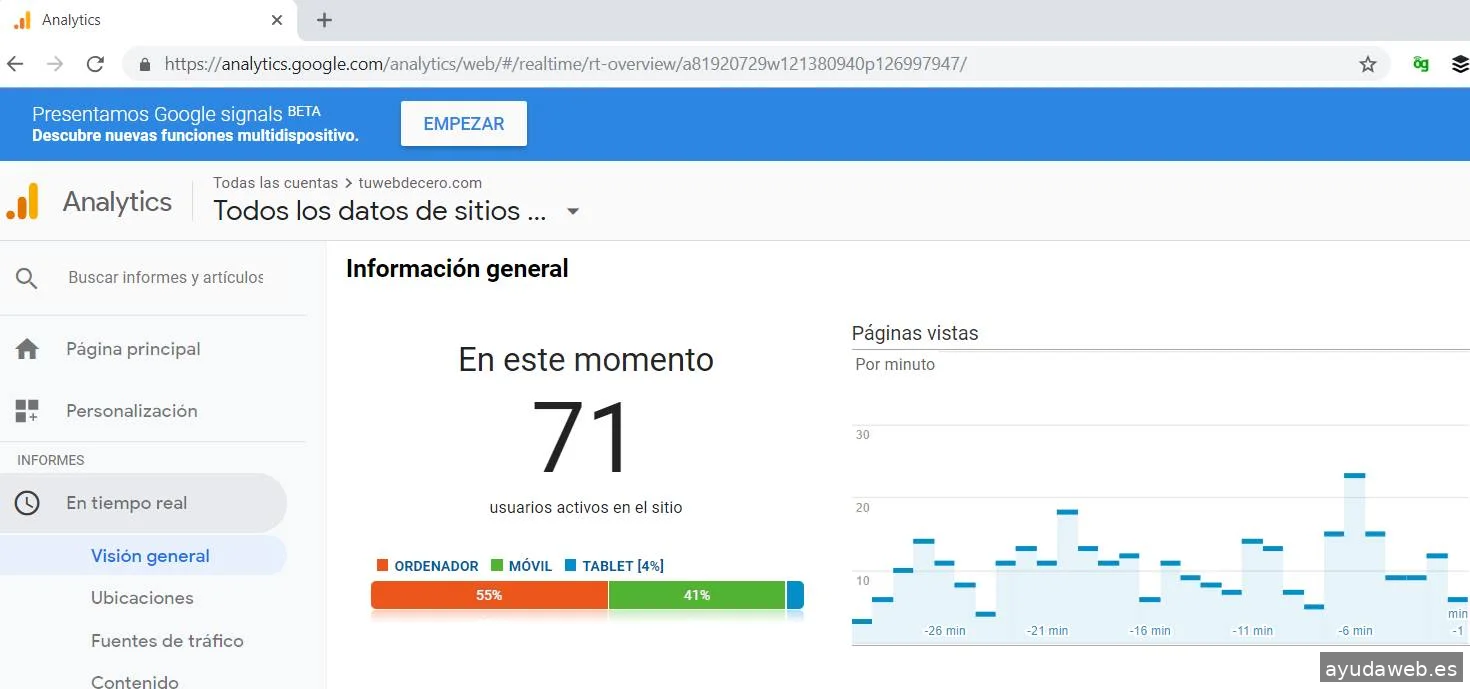Reload the page with the refresh icon
Image resolution: width=1470 pixels, height=689 pixels.
coord(95,64)
